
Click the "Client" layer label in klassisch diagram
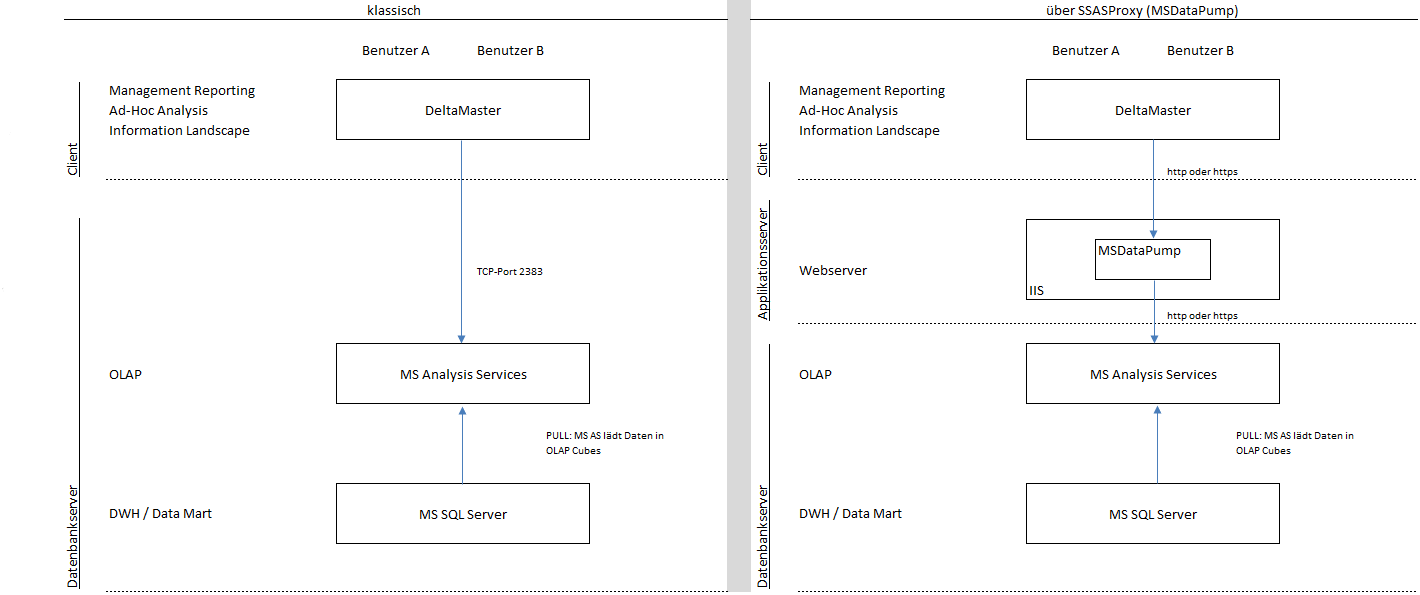(73, 159)
